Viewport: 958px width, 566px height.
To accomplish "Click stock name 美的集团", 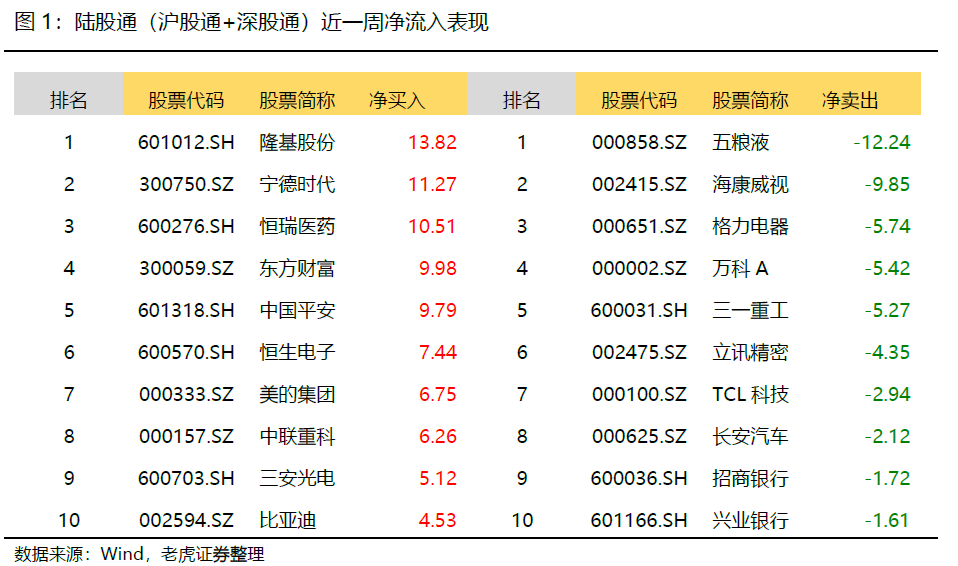I will [x=297, y=394].
